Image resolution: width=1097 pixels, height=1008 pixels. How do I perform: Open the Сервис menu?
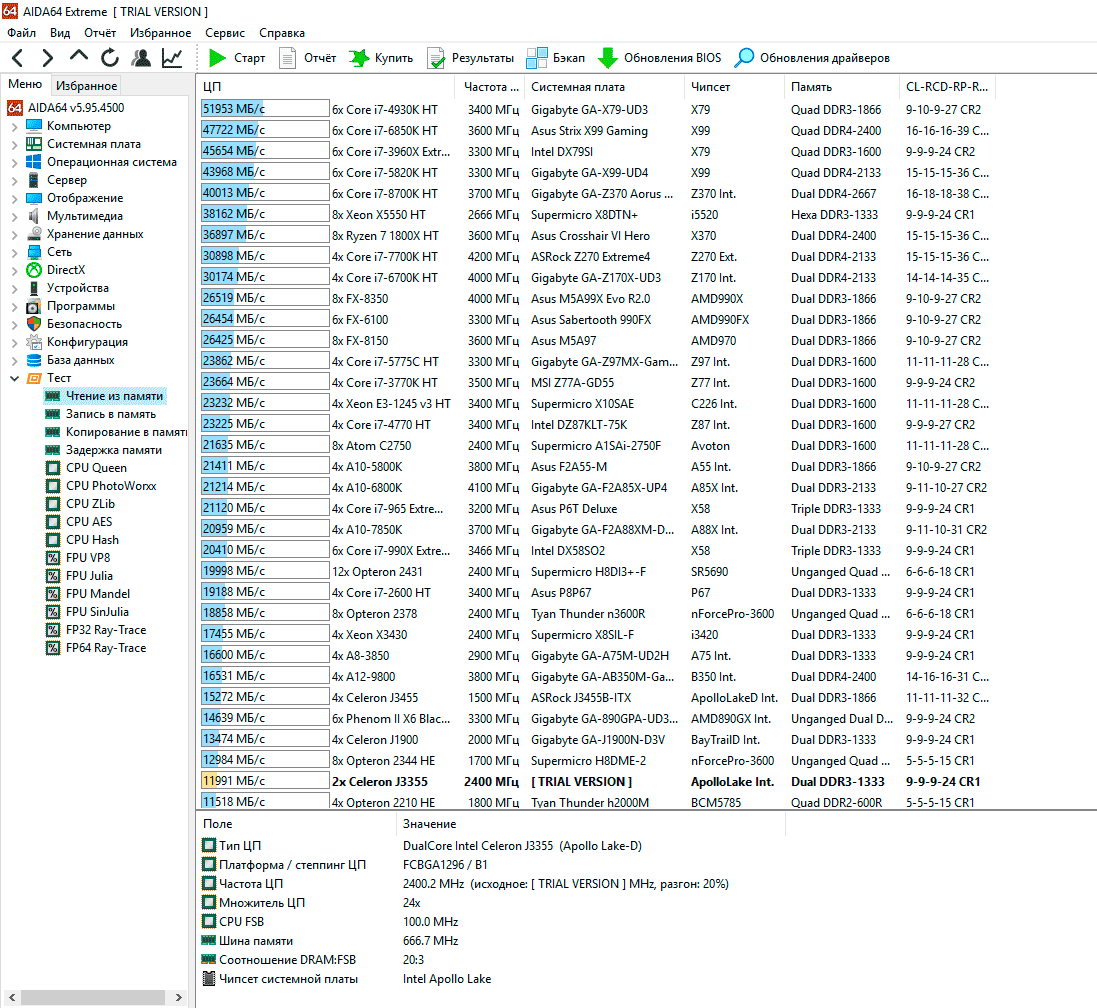coord(224,33)
